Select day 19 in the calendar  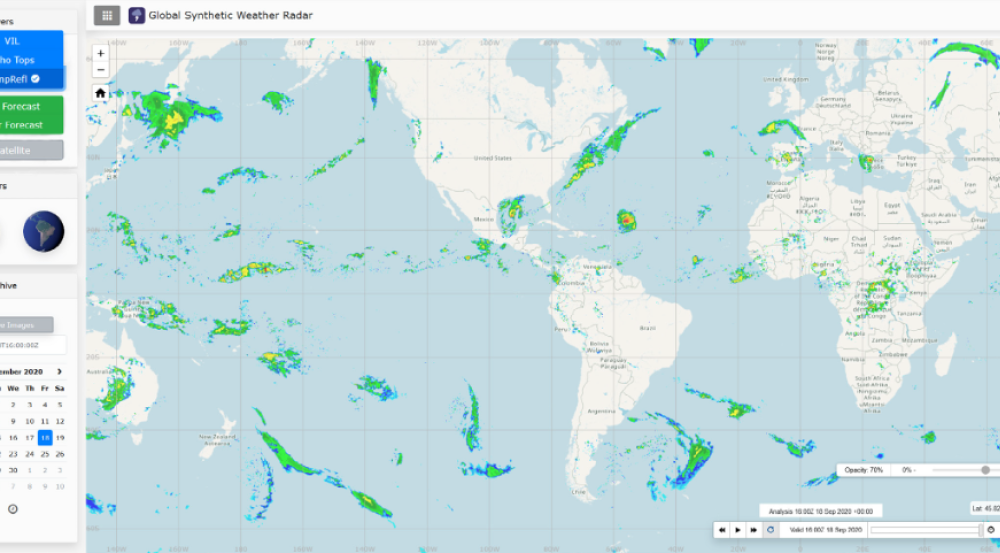click(x=60, y=438)
